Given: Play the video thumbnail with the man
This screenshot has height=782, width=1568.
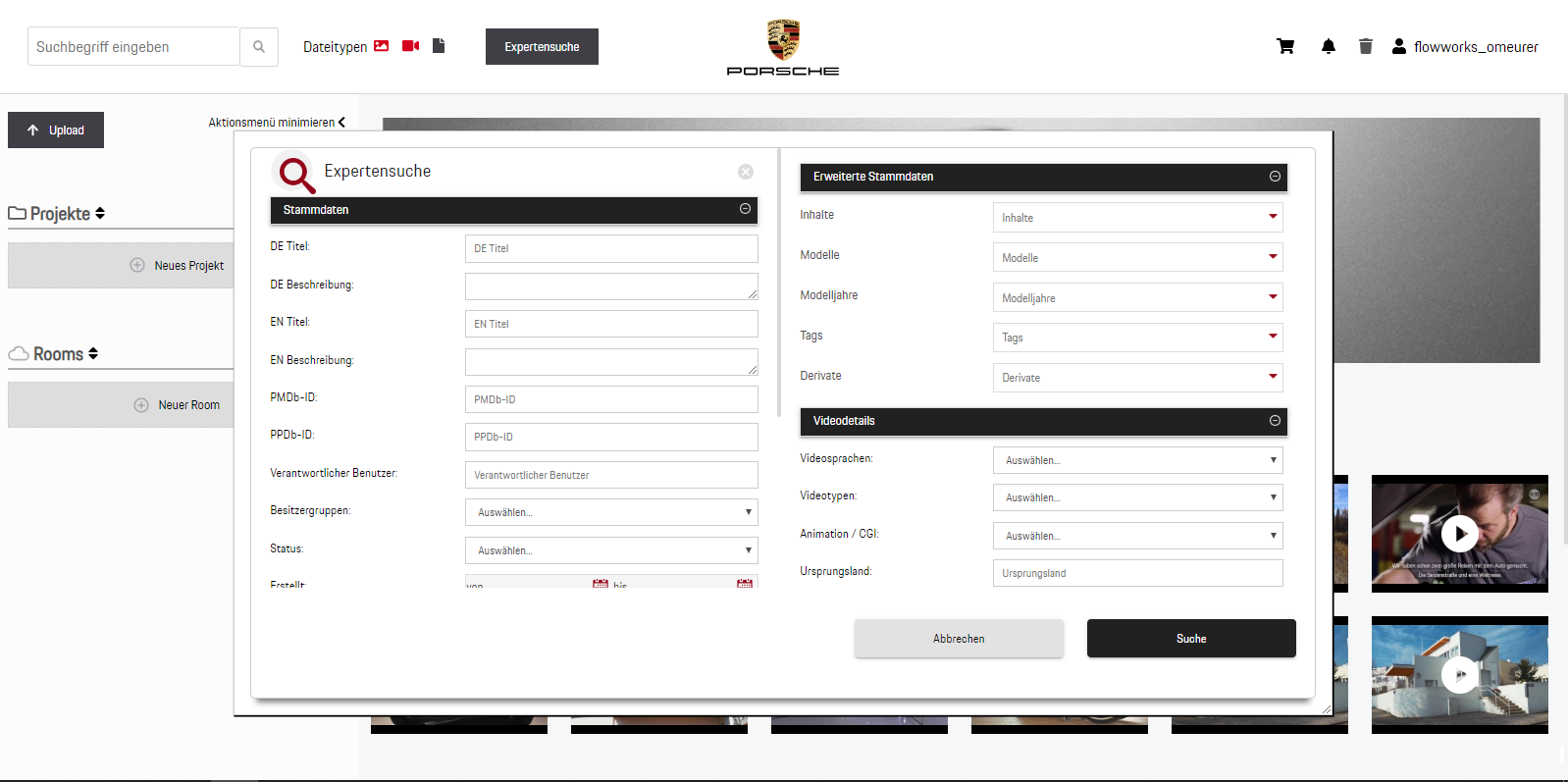Looking at the screenshot, I should pos(1459,534).
